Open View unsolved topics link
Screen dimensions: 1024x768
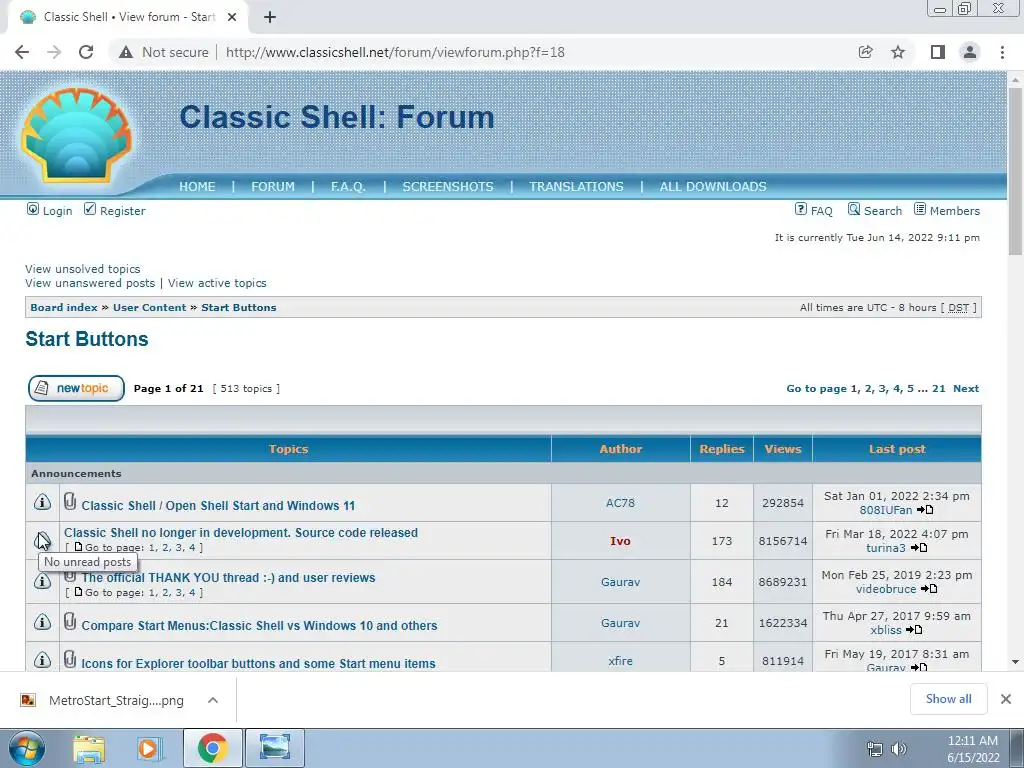[x=83, y=269]
